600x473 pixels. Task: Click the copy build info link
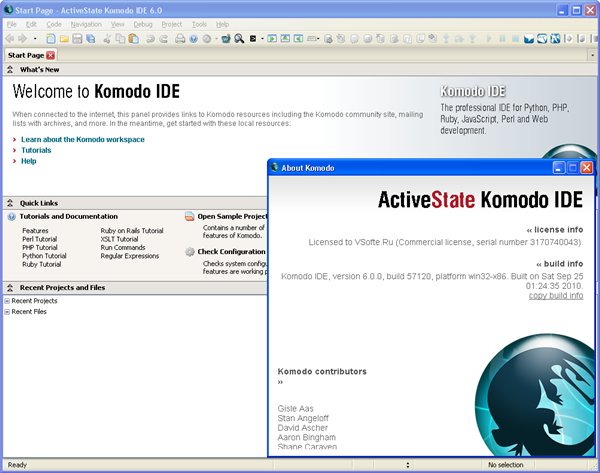click(x=556, y=296)
